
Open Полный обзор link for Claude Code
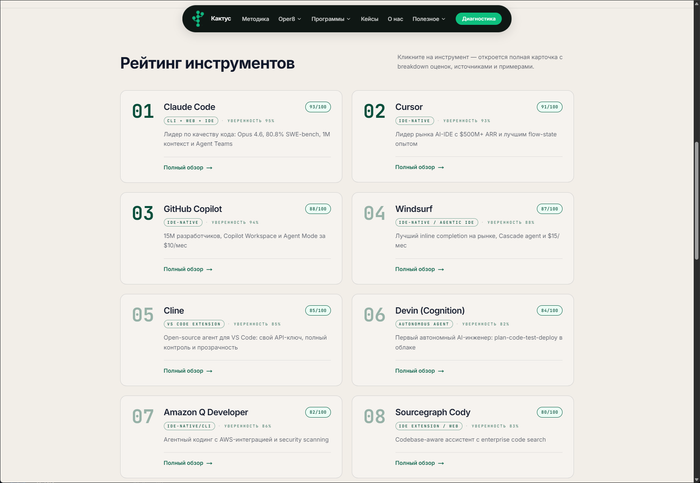click(x=188, y=168)
